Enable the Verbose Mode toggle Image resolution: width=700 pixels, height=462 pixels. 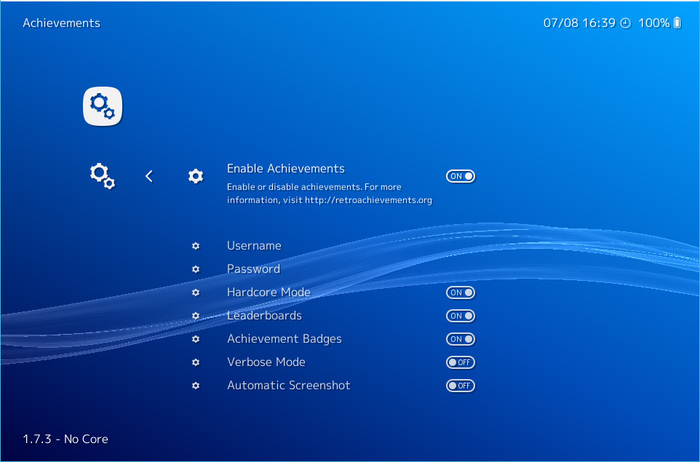pyautogui.click(x=460, y=362)
